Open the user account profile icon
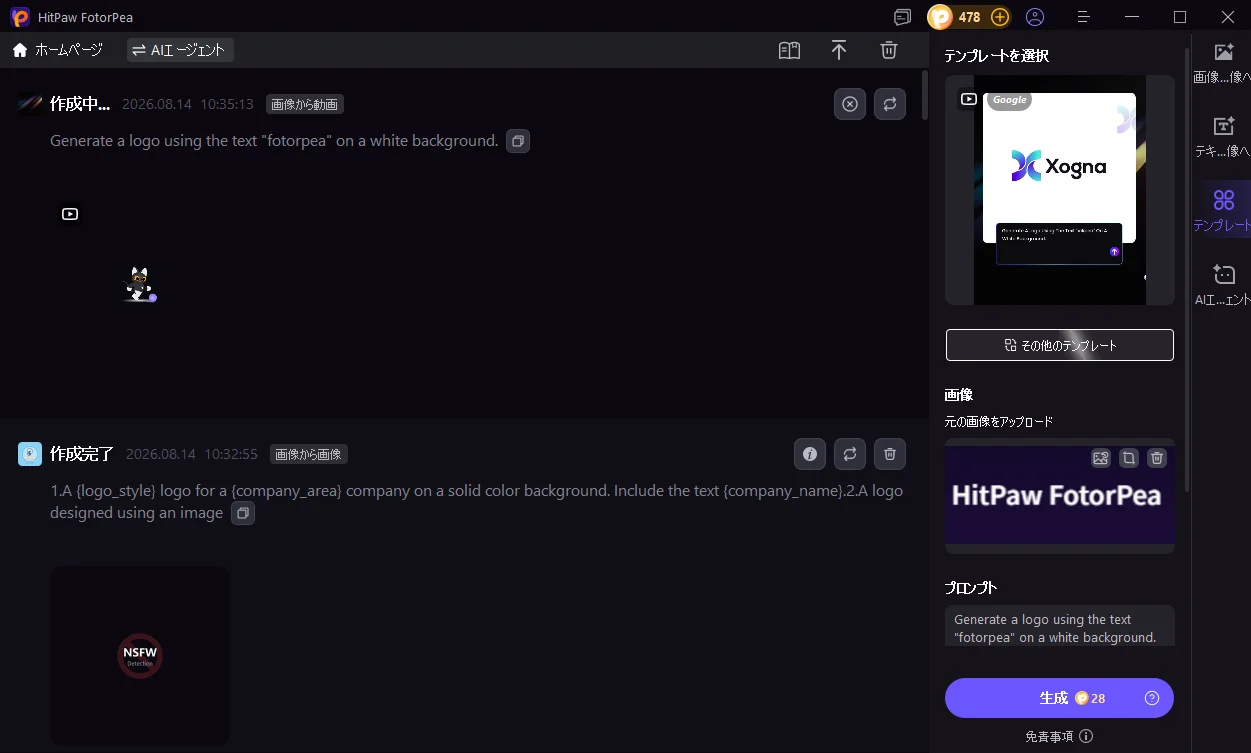 coord(1035,17)
